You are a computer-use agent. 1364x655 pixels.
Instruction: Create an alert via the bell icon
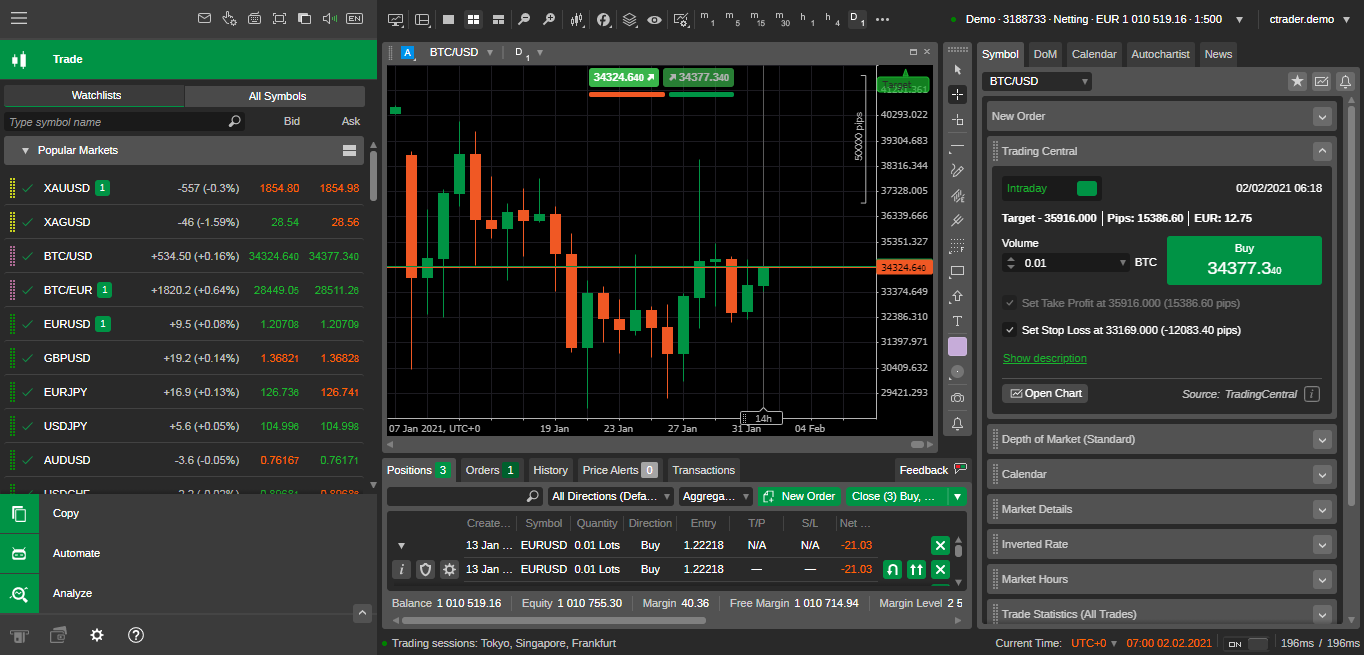(957, 424)
